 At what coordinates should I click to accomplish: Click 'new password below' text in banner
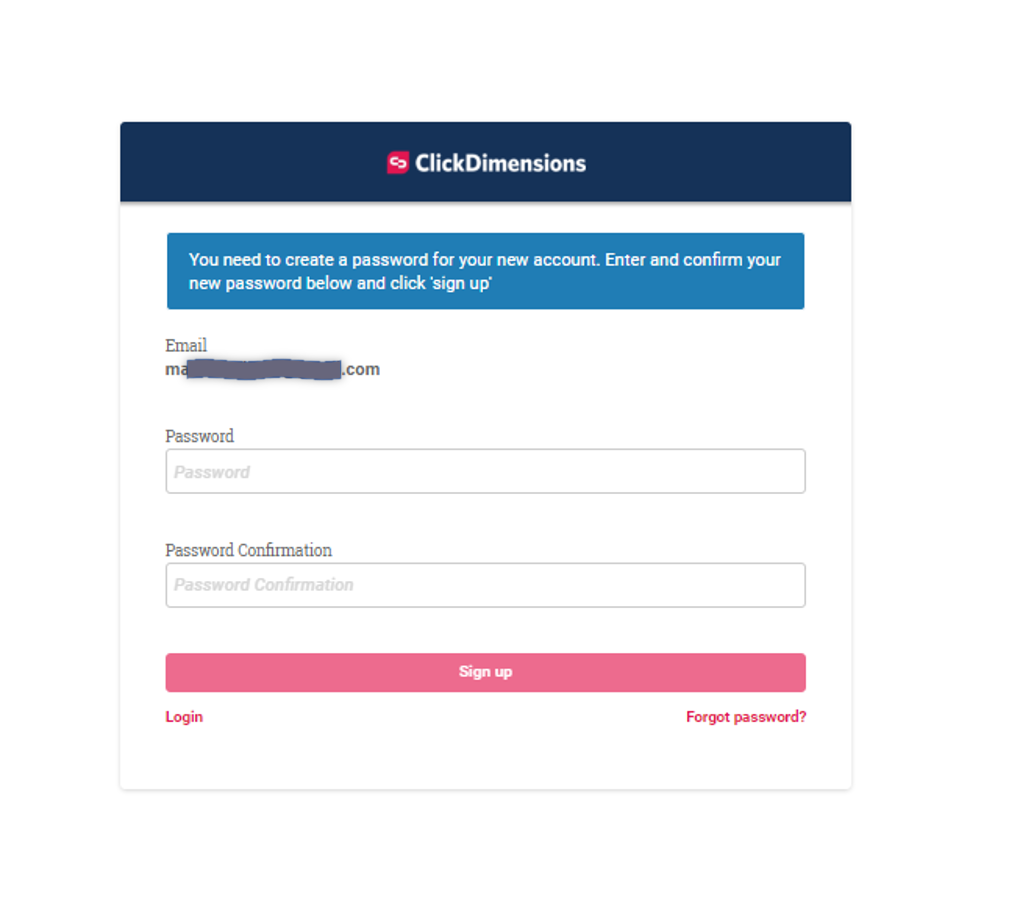pyautogui.click(x=270, y=284)
